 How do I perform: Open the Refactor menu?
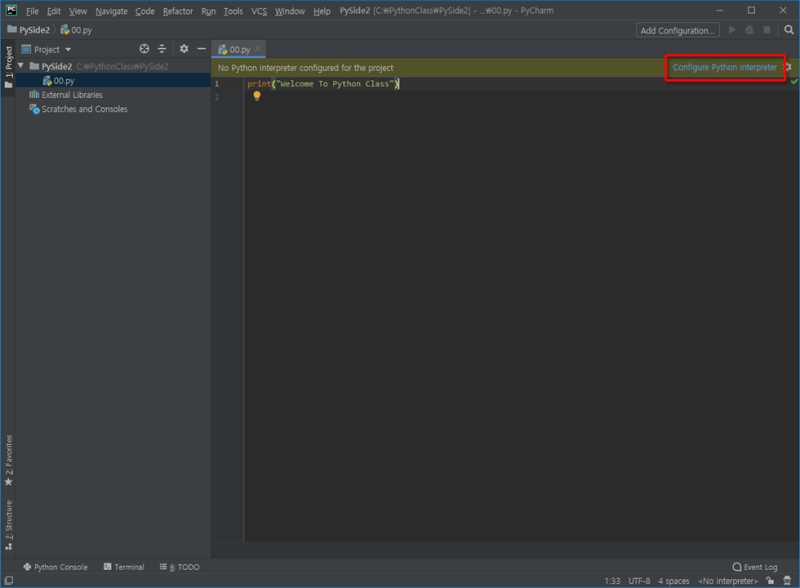pyautogui.click(x=178, y=11)
